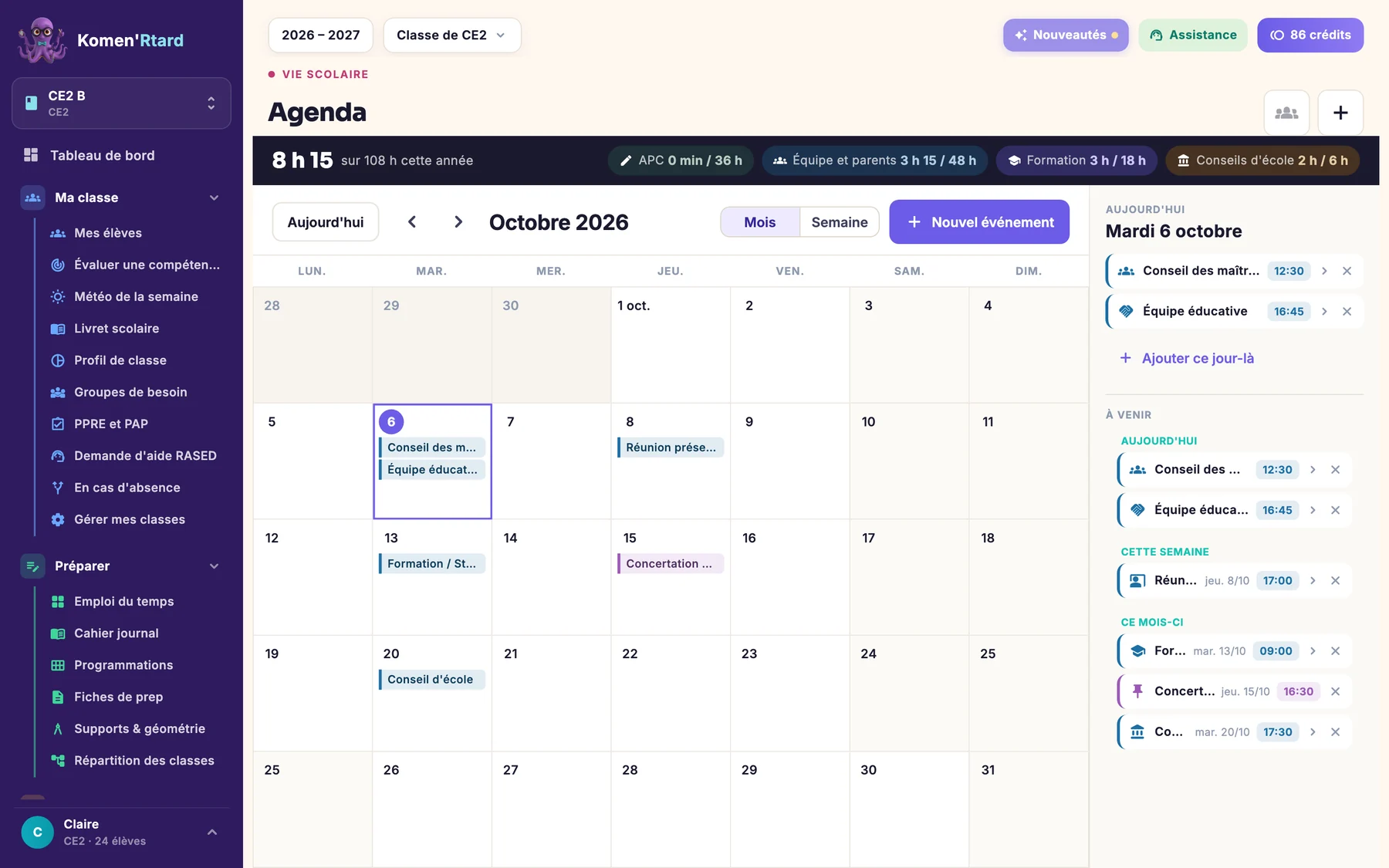Go to next month
The height and width of the screenshot is (868, 1389).
[x=458, y=222]
